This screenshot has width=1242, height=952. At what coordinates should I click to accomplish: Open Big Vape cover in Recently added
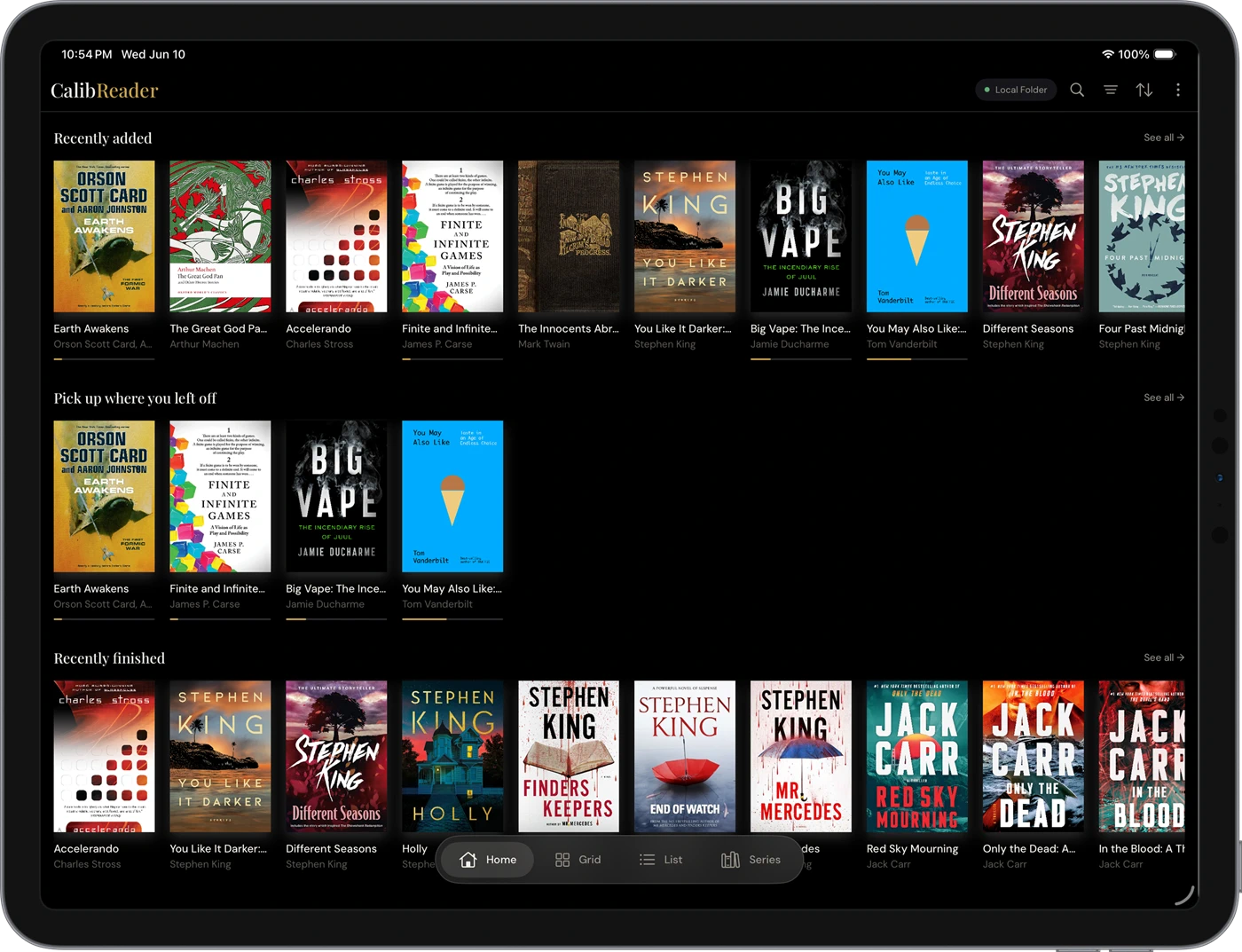[x=801, y=236]
